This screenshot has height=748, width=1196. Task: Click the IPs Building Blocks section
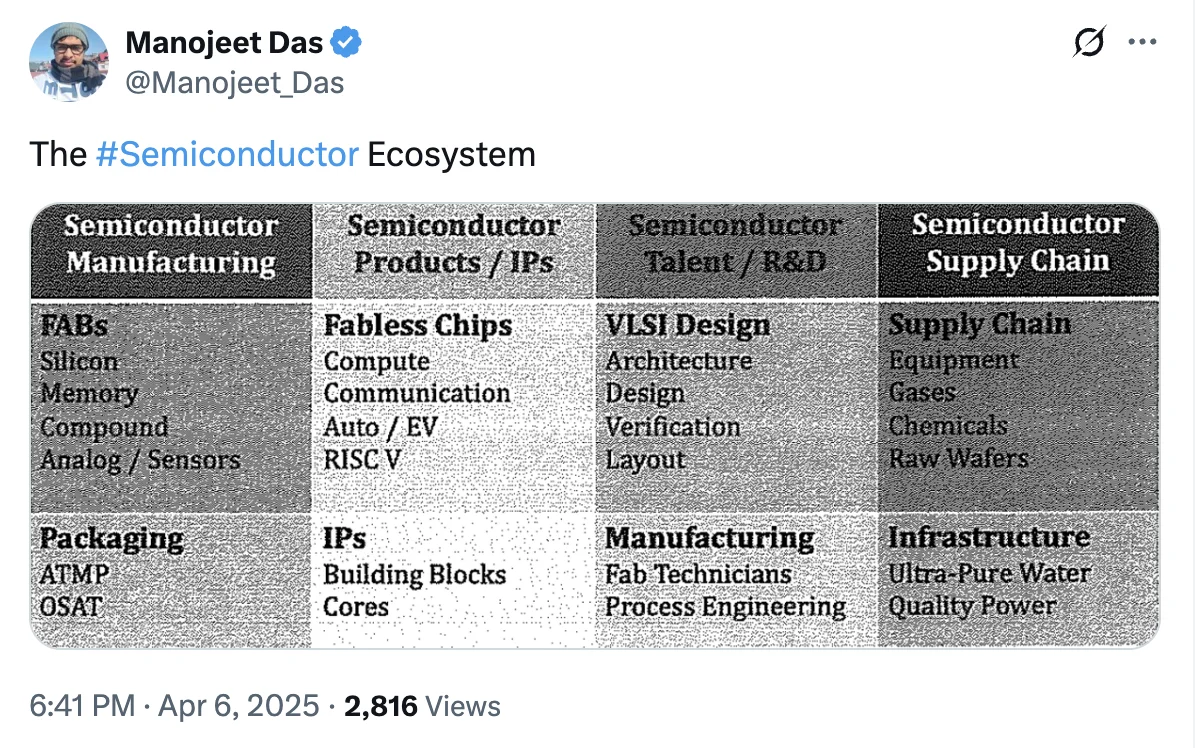pos(453,579)
